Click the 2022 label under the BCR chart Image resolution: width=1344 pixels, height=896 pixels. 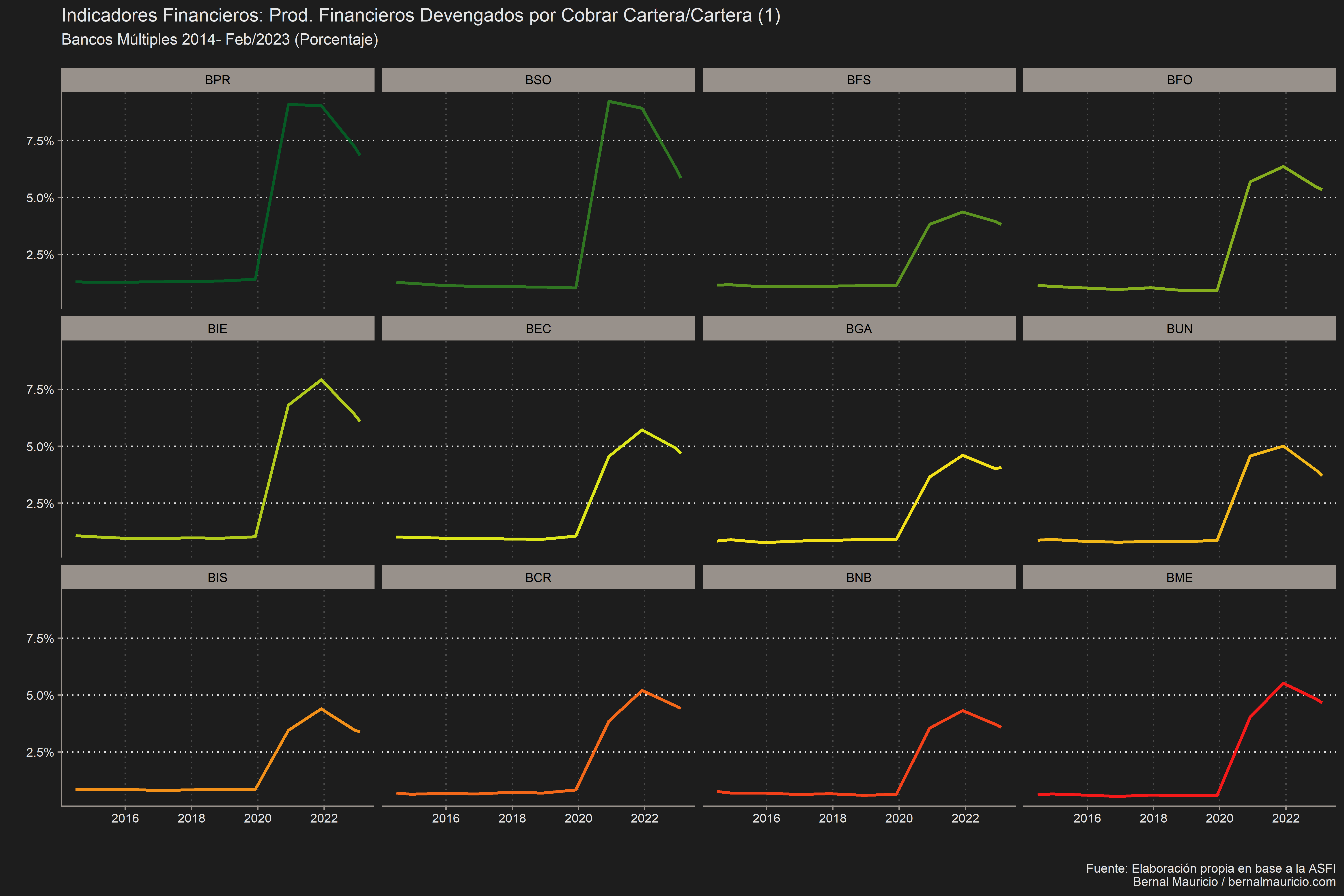pyautogui.click(x=645, y=818)
